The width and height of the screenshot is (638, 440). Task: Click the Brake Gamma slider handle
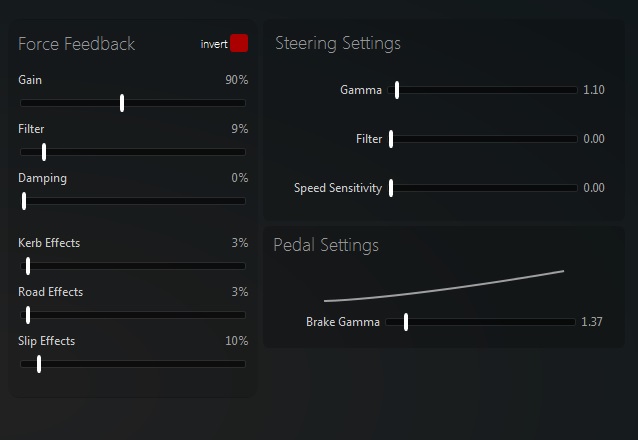tap(406, 322)
